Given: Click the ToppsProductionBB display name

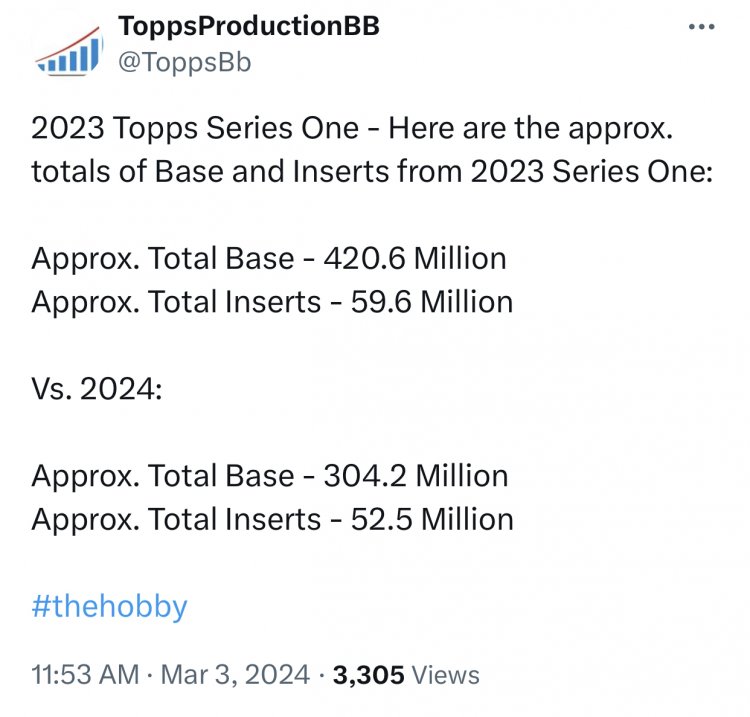Looking at the screenshot, I should tap(249, 26).
